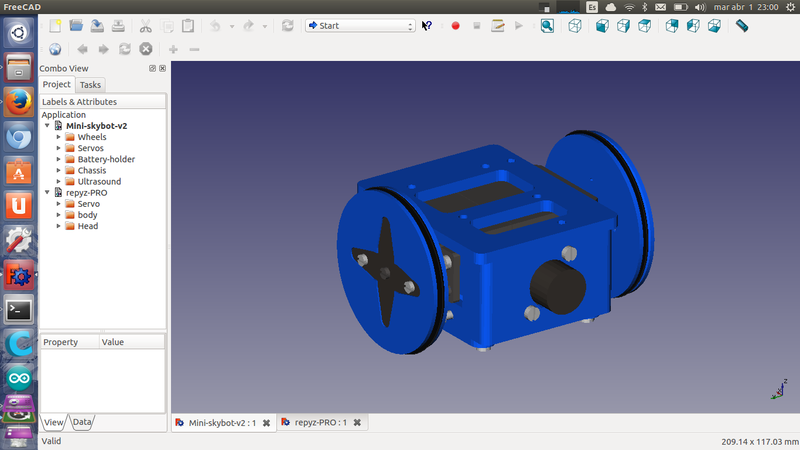Click the Open file folder icon
The height and width of the screenshot is (450, 800).
[77, 25]
